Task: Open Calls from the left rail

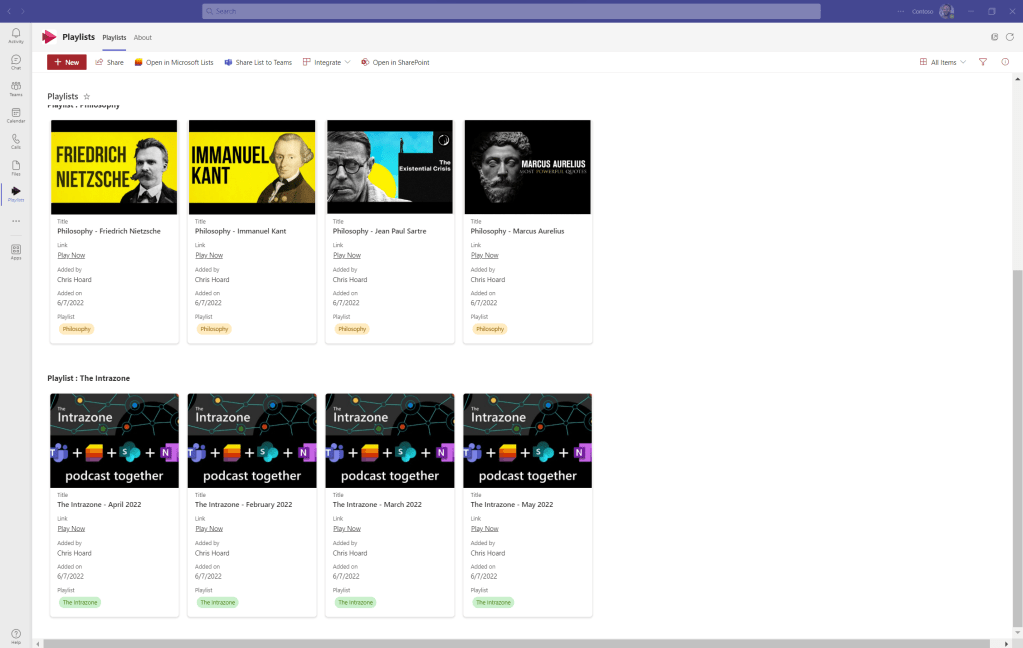Action: [16, 141]
